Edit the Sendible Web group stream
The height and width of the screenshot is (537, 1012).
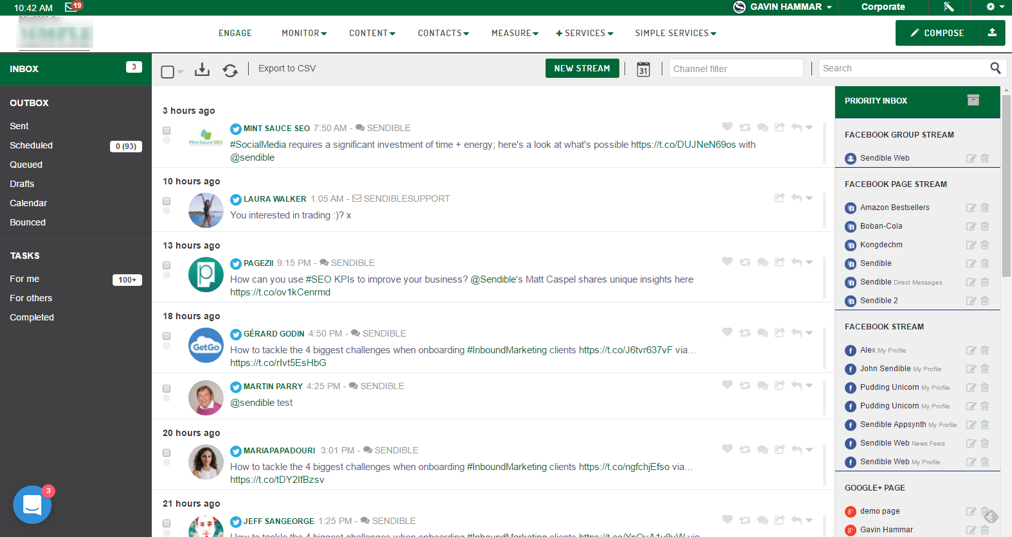coord(971,158)
